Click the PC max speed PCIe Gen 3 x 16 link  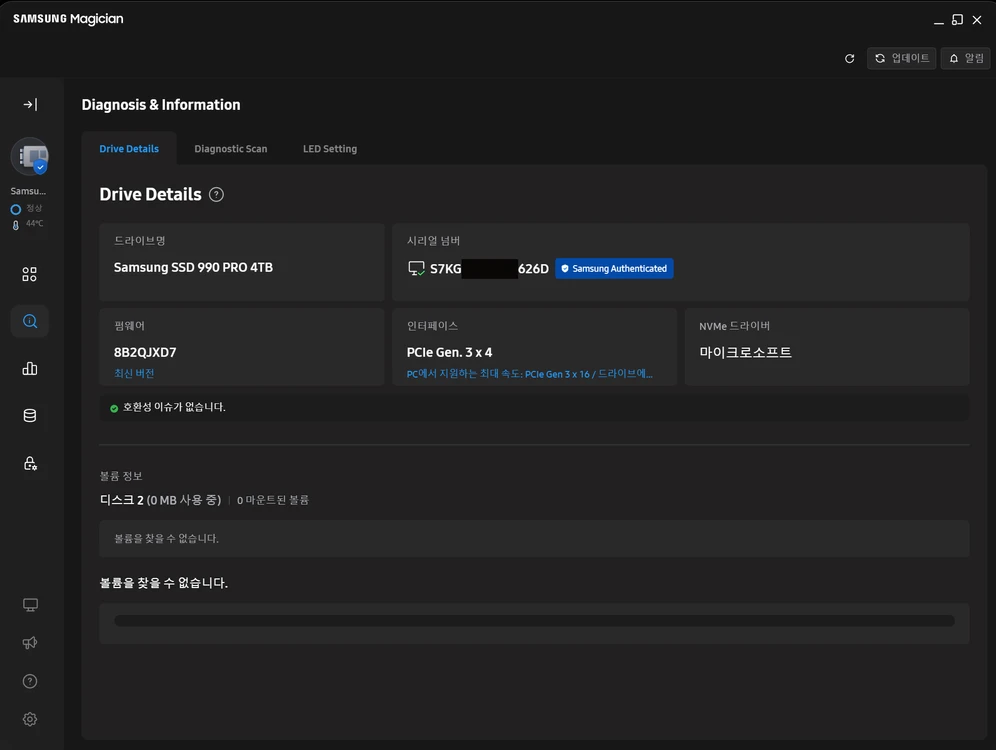point(529,373)
